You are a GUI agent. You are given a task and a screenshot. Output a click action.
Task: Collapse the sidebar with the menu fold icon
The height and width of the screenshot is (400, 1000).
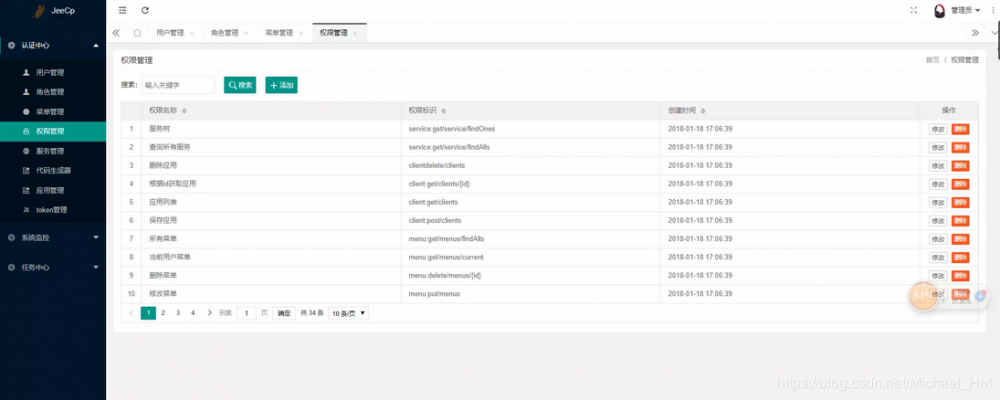[x=122, y=10]
